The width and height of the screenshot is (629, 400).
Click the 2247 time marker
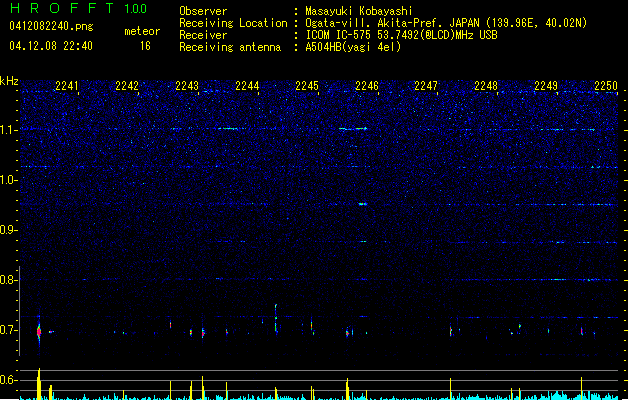(x=426, y=86)
